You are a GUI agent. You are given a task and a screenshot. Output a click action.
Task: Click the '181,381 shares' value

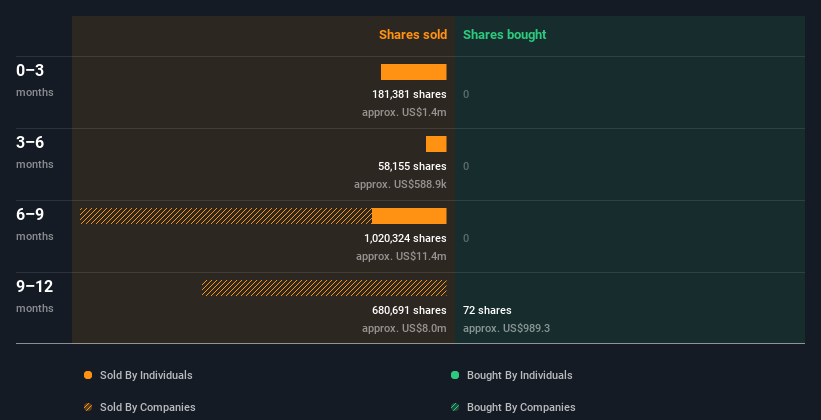(409, 94)
